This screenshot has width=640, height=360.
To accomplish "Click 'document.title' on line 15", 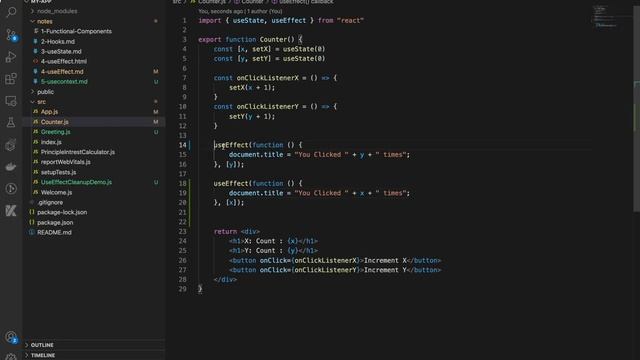I will (256, 155).
